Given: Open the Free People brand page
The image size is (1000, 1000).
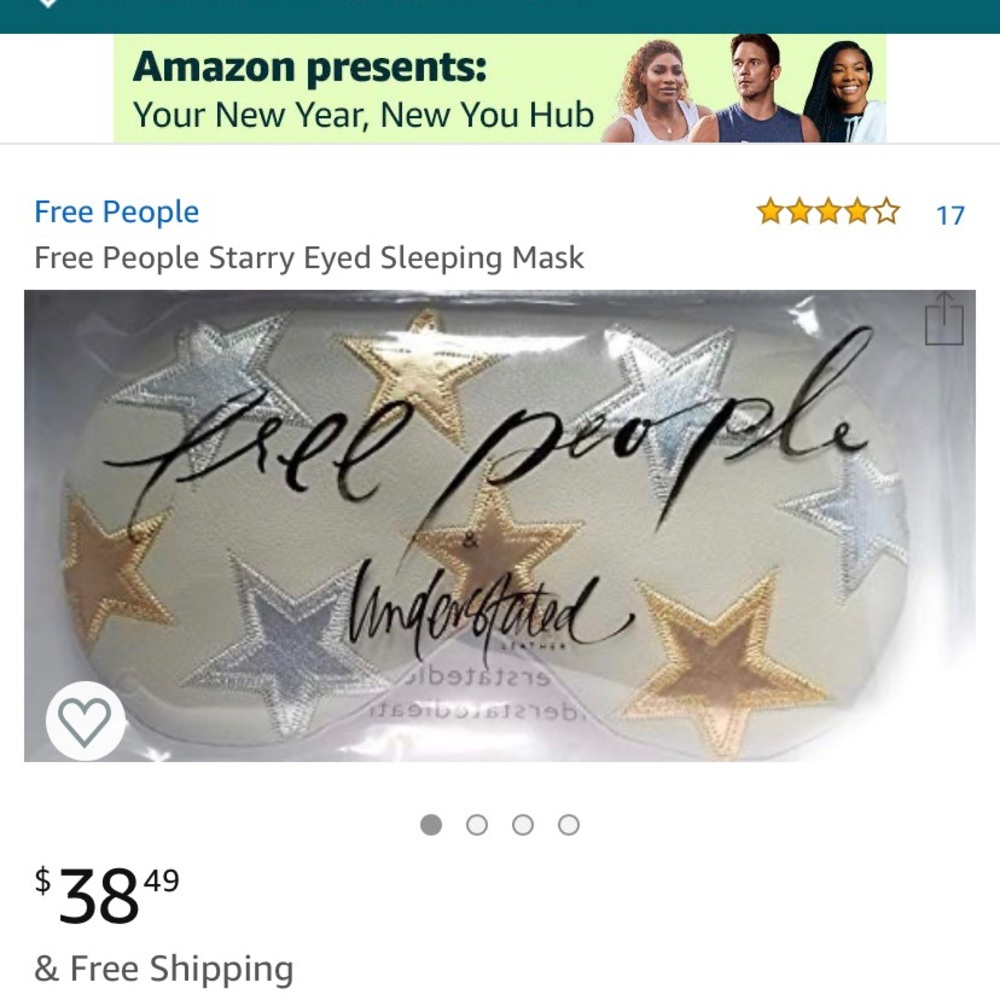Looking at the screenshot, I should tap(117, 211).
